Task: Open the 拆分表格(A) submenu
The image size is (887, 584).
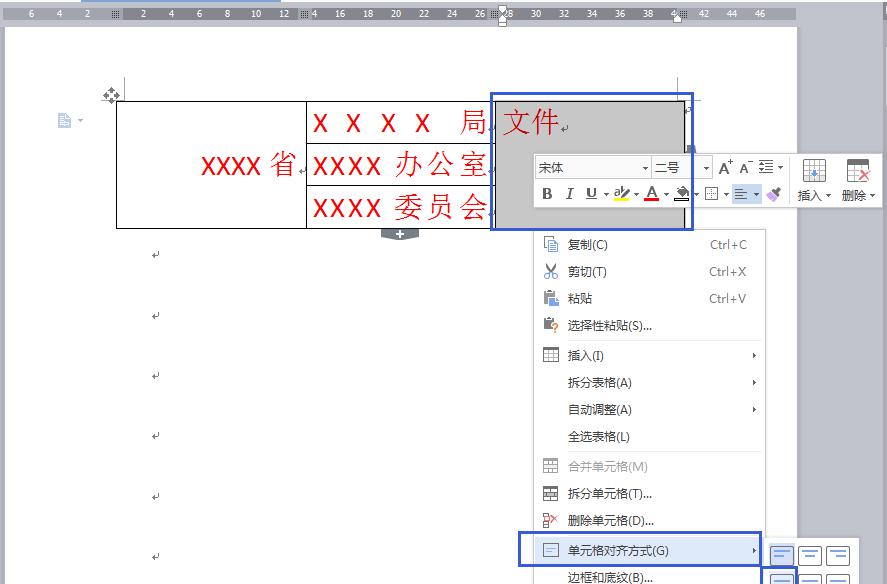Action: tap(649, 383)
